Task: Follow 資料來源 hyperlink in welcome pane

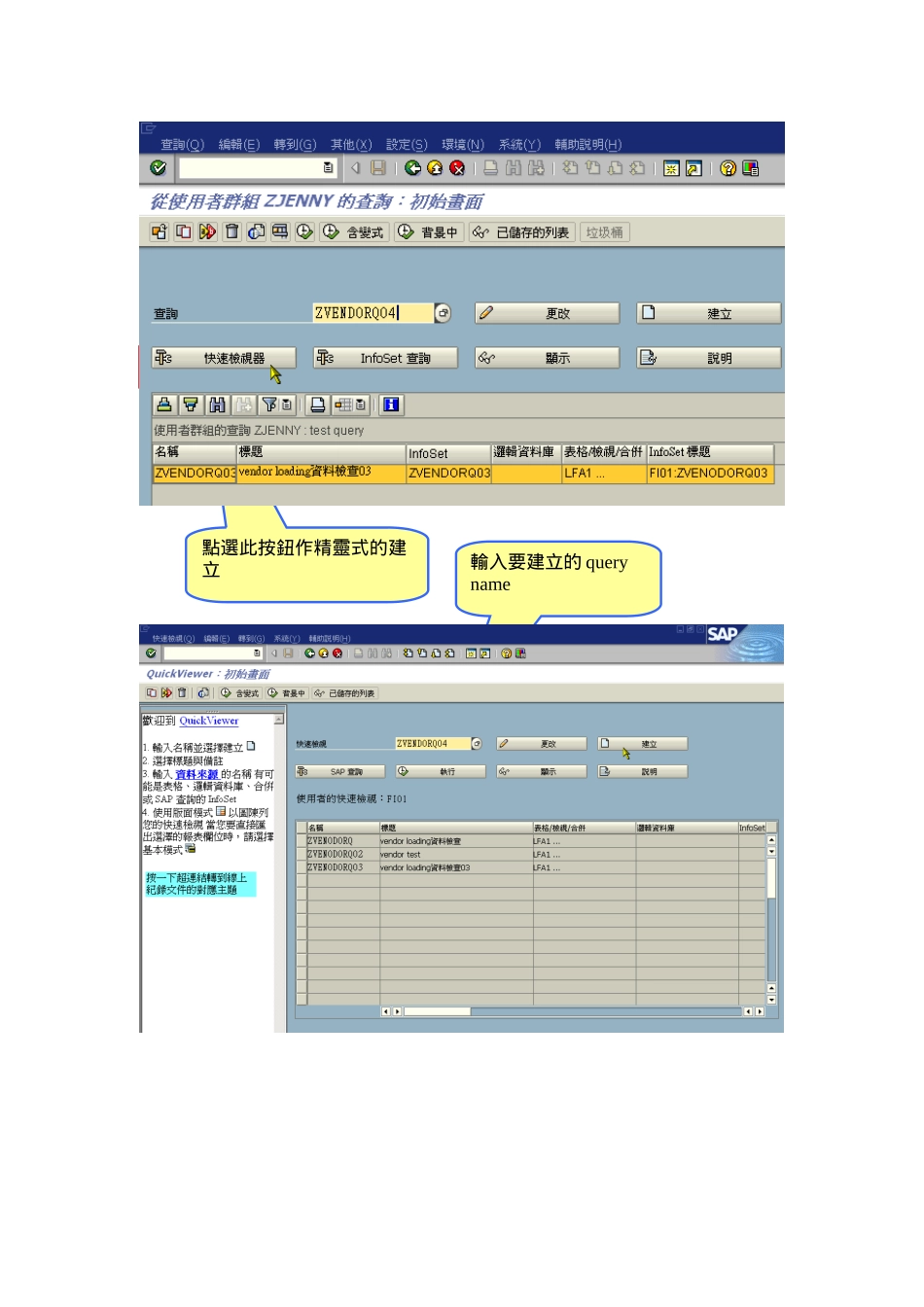Action: click(x=196, y=774)
